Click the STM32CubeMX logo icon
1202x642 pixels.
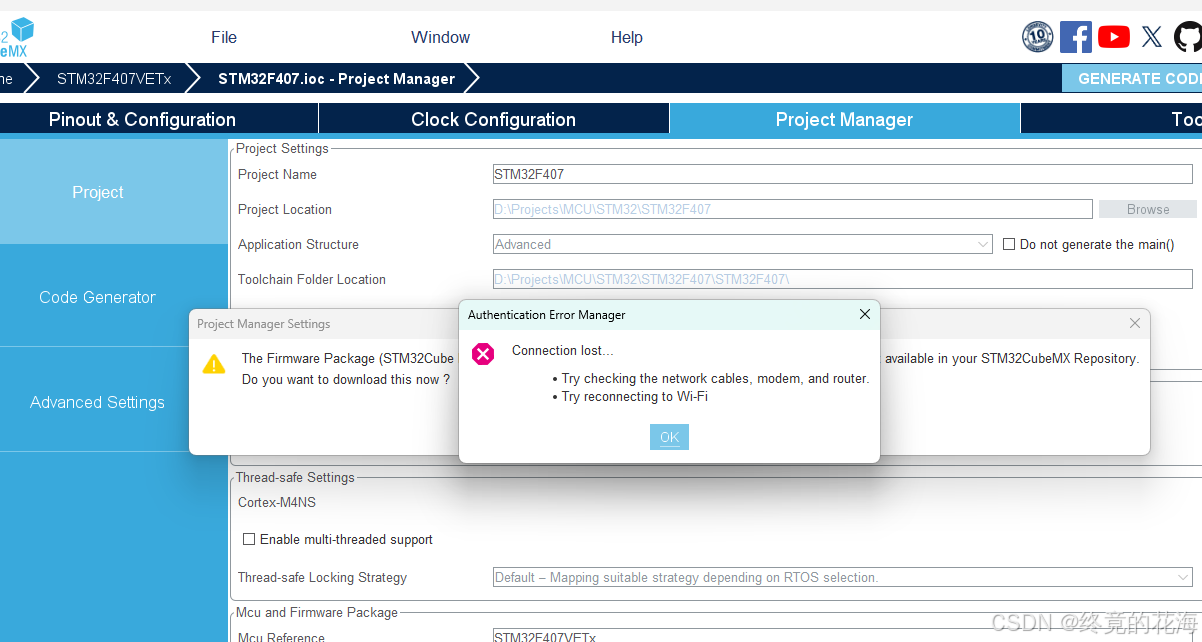point(16,38)
